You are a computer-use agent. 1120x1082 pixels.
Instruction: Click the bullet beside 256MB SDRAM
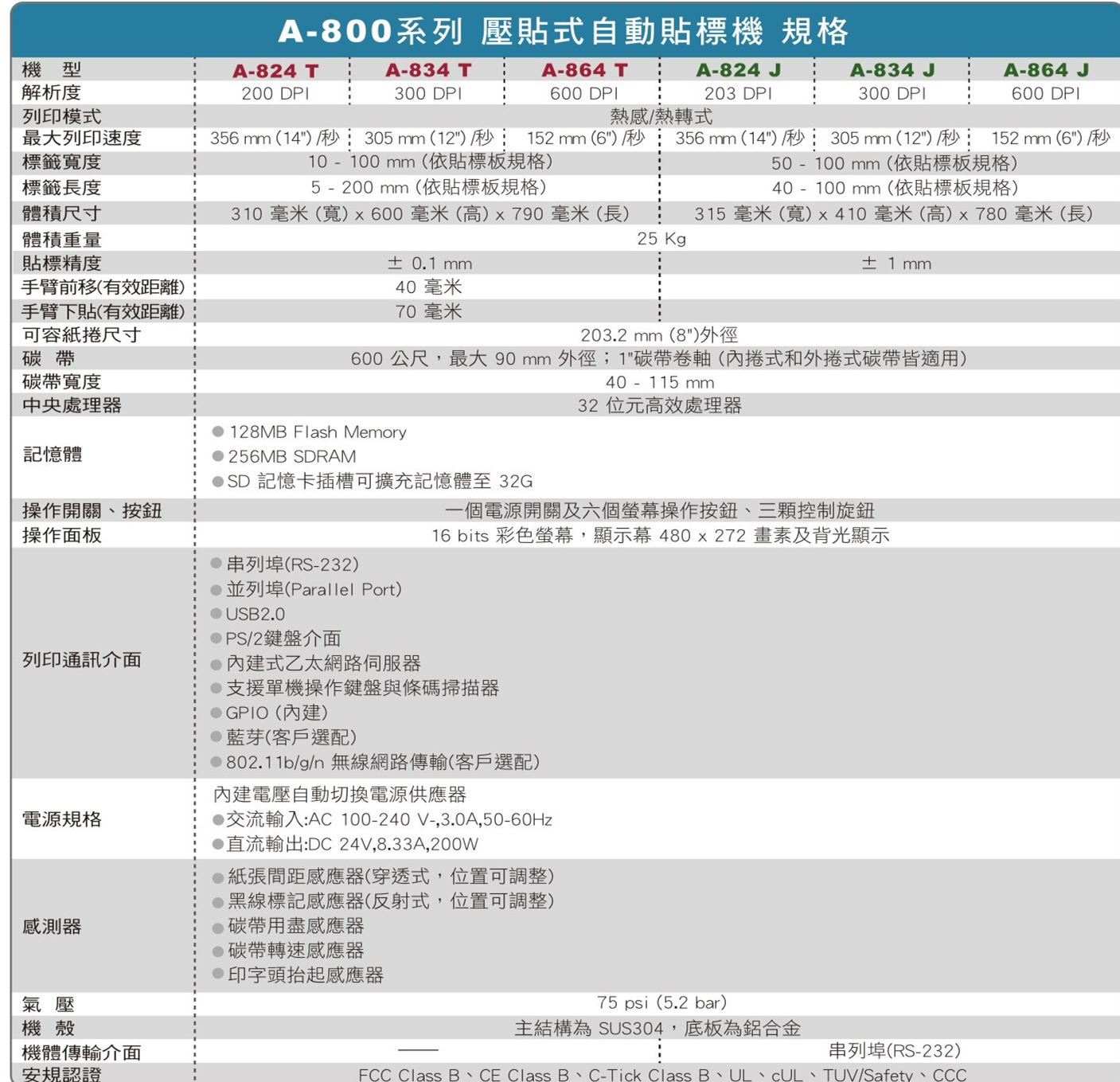[x=215, y=457]
